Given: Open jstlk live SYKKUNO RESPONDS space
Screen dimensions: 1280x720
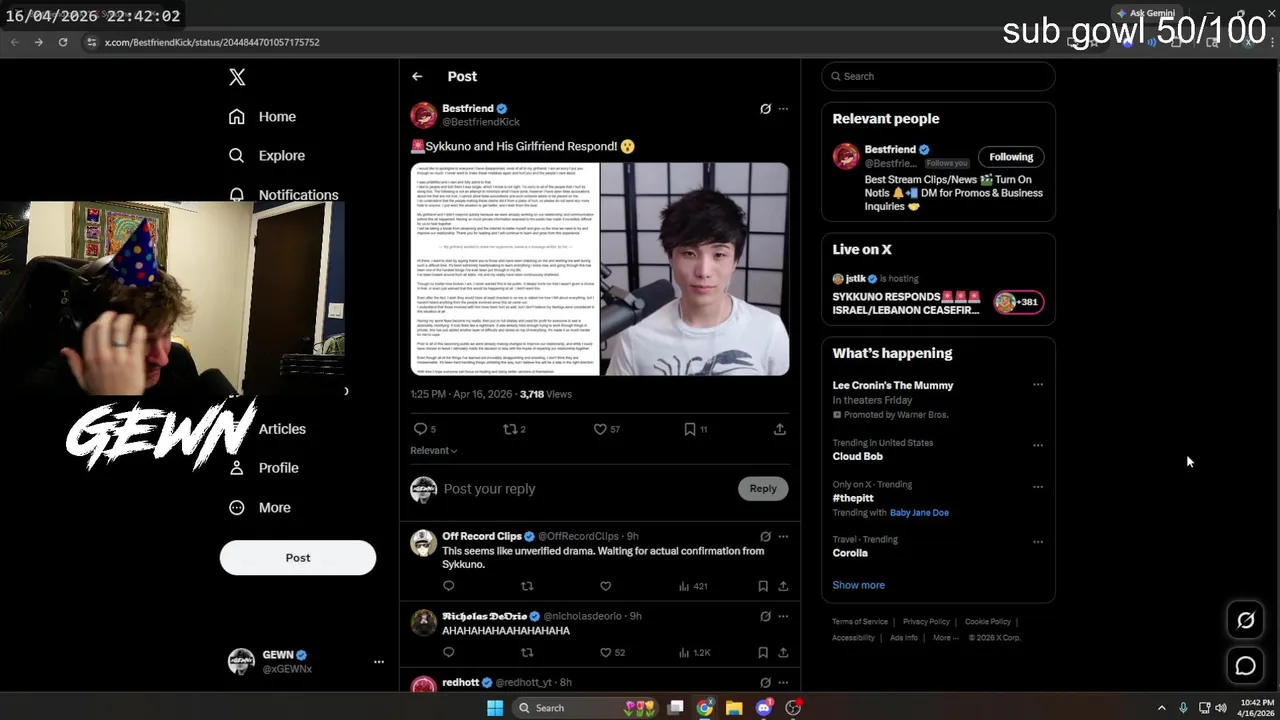Looking at the screenshot, I should pyautogui.click(x=938, y=295).
